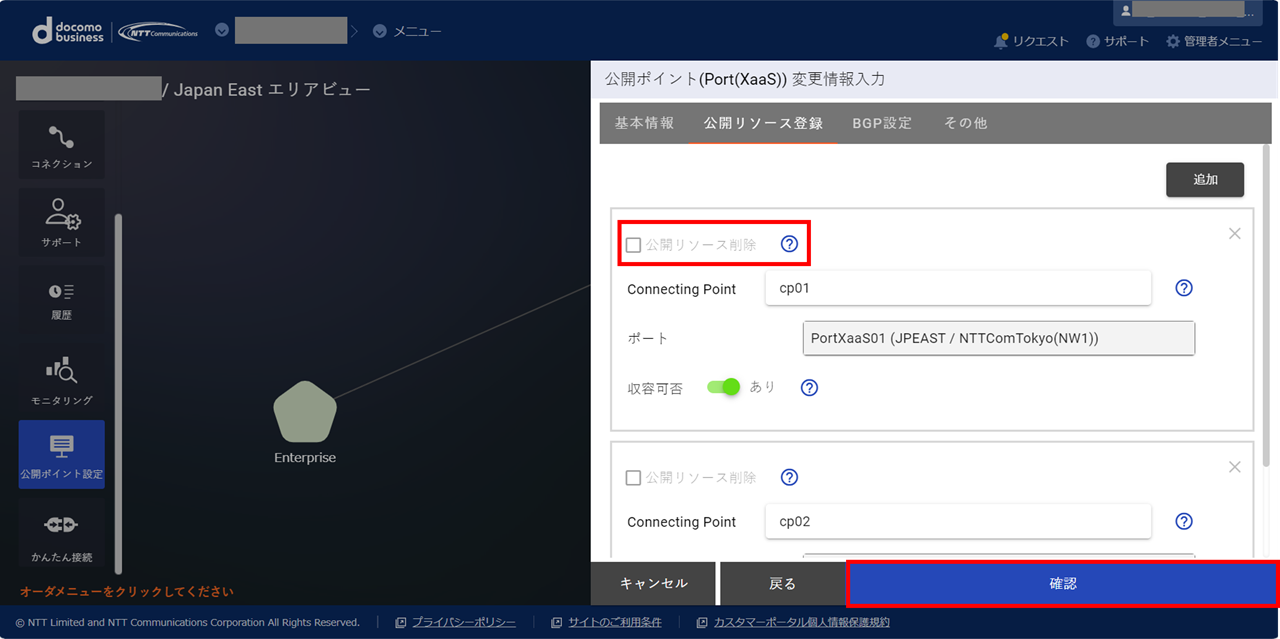Open the サポート sidebar item
This screenshot has height=639, width=1280.
[62, 223]
